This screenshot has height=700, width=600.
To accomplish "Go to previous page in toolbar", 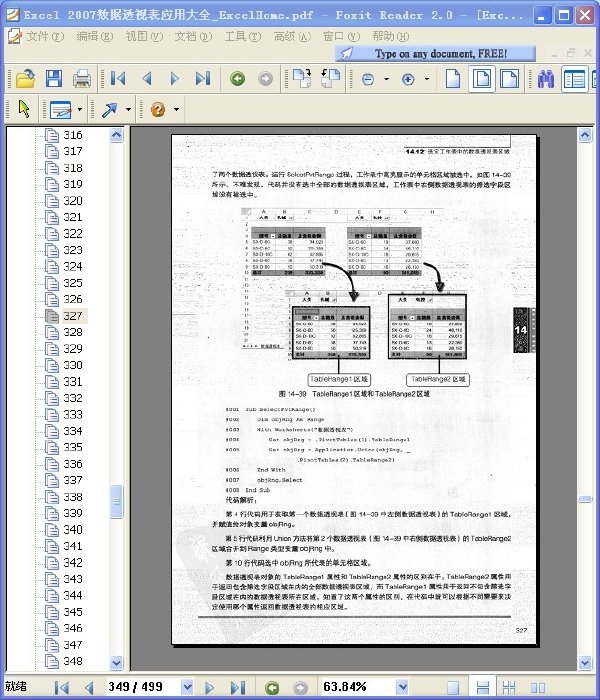I will tap(147, 79).
